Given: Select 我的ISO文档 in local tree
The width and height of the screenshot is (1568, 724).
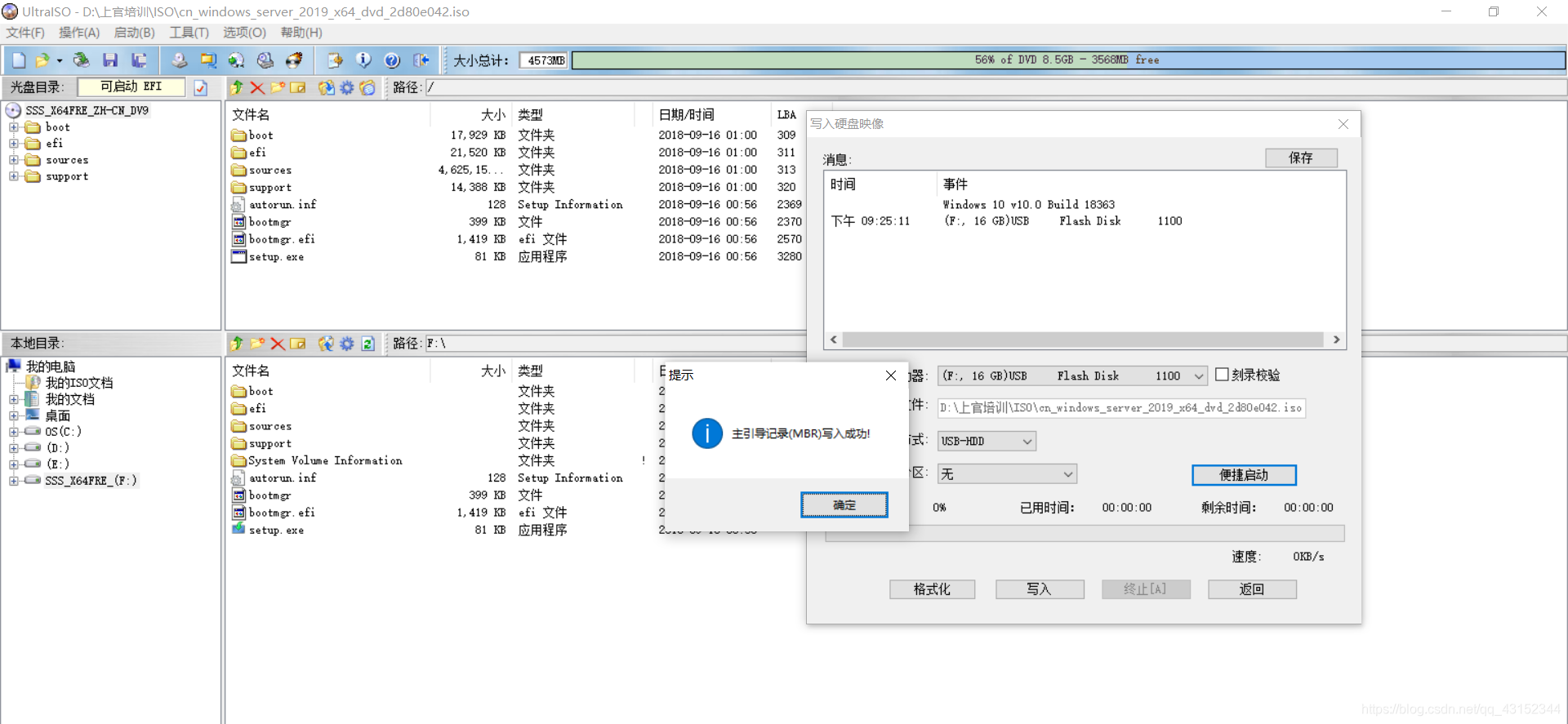Looking at the screenshot, I should (78, 383).
